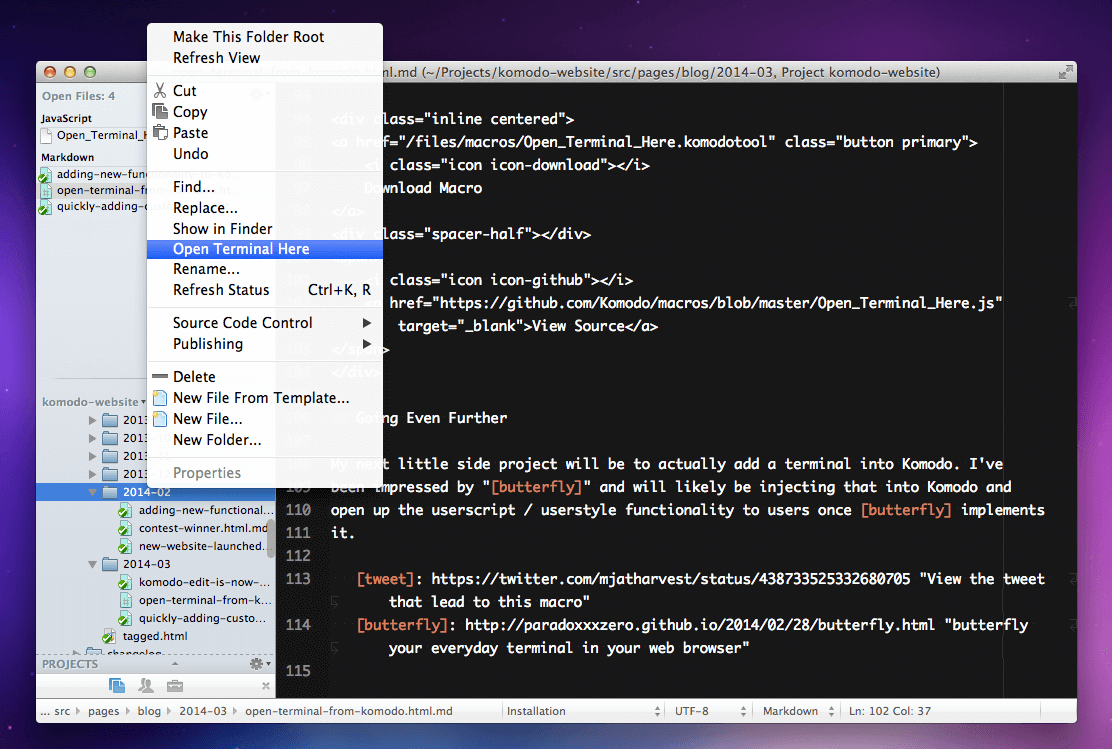Open the Projects gear menu
The height and width of the screenshot is (749, 1112).
260,664
